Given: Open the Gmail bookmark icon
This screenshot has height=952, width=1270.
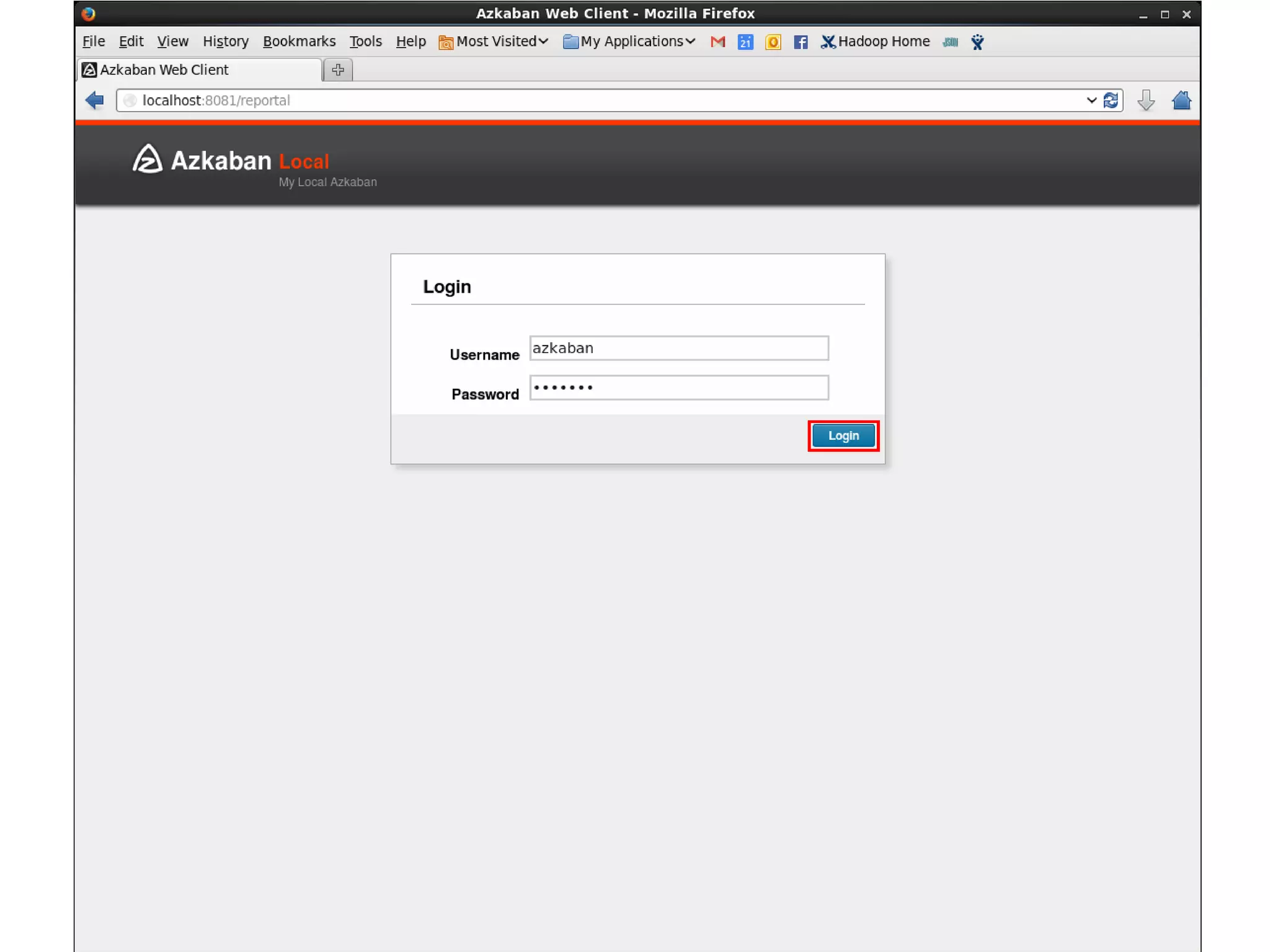Looking at the screenshot, I should [x=717, y=42].
